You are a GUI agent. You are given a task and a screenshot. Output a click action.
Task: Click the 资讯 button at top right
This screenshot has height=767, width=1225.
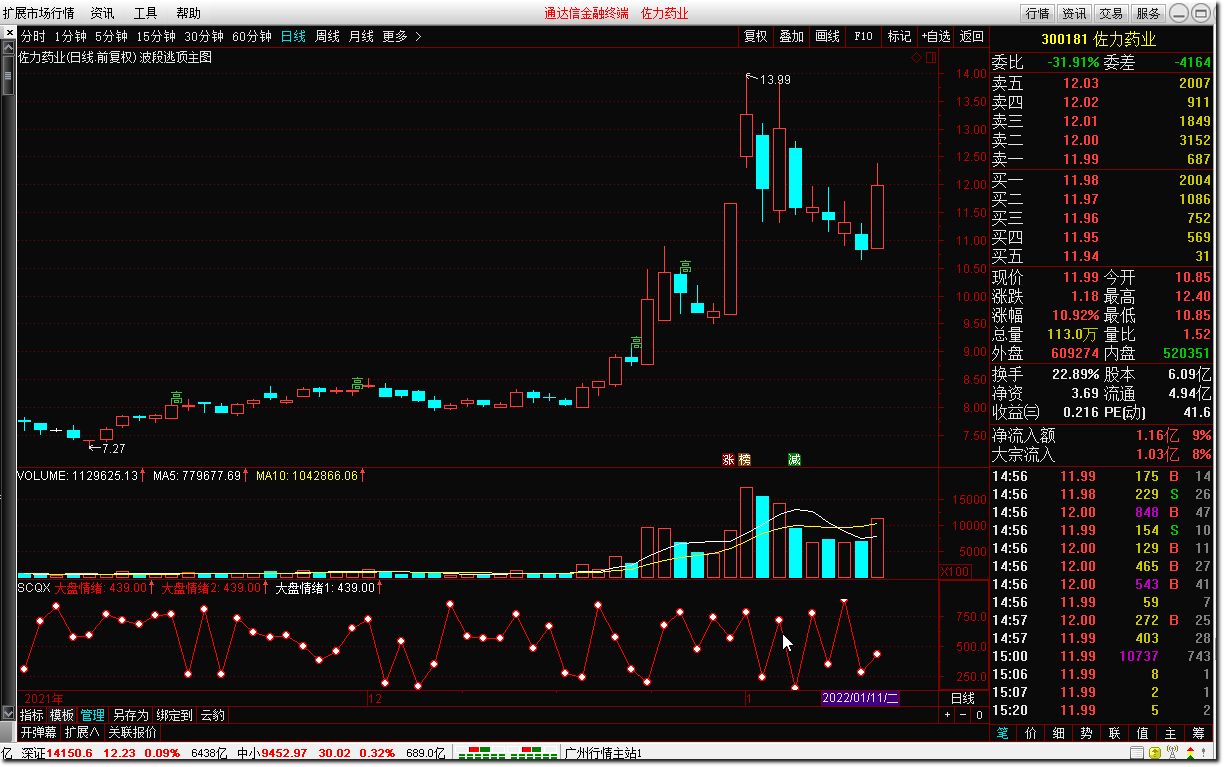1075,13
